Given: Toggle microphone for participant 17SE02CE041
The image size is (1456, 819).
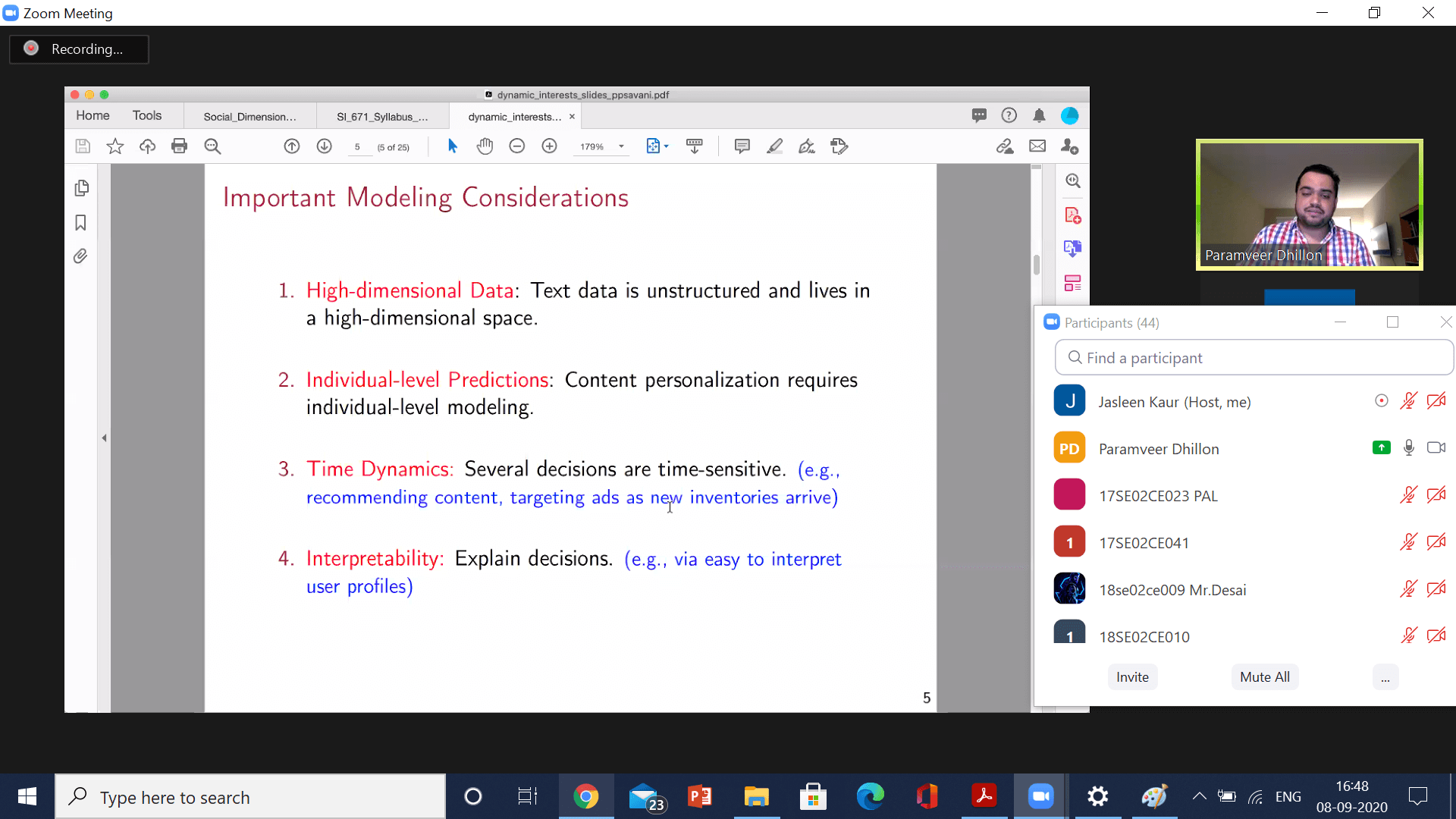Looking at the screenshot, I should (x=1408, y=542).
